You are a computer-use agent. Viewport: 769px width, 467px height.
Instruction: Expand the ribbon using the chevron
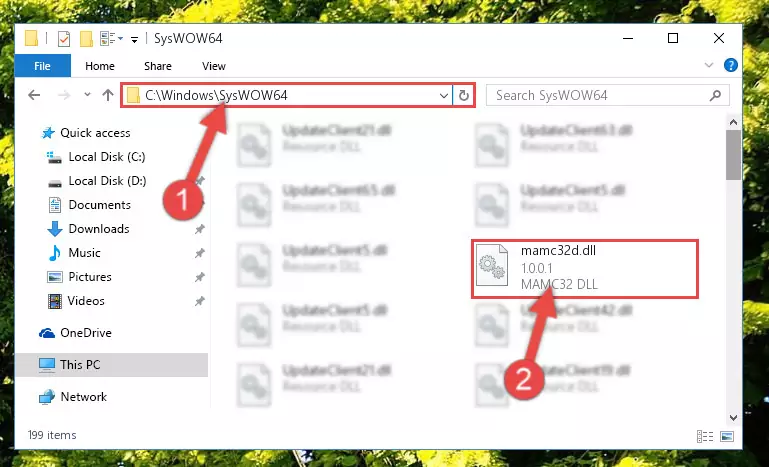709,65
